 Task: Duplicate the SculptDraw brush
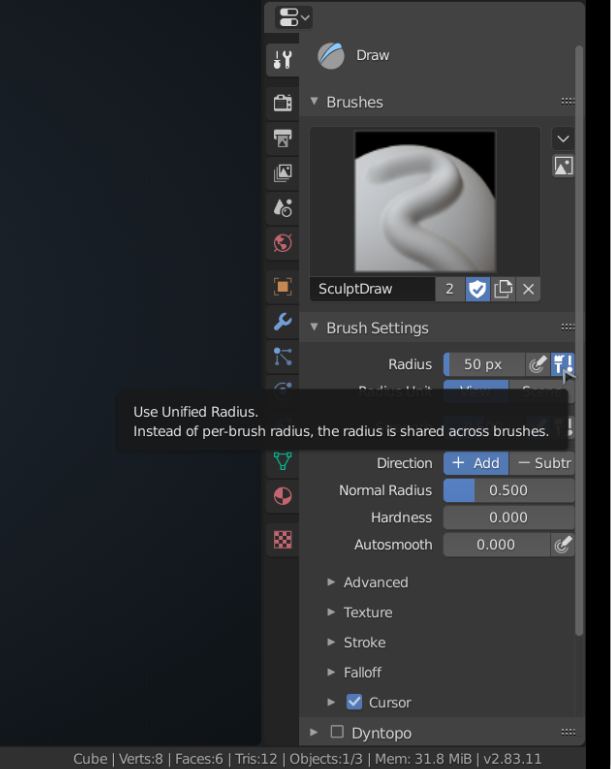click(x=503, y=289)
